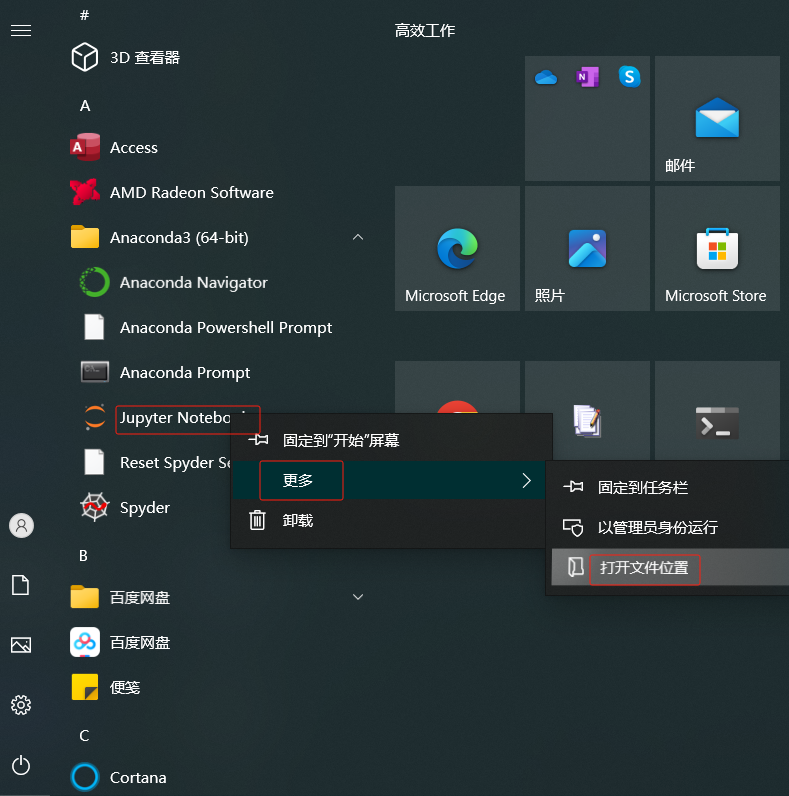This screenshot has height=796, width=789.
Task: Click the A section letter header
Action: point(85,106)
